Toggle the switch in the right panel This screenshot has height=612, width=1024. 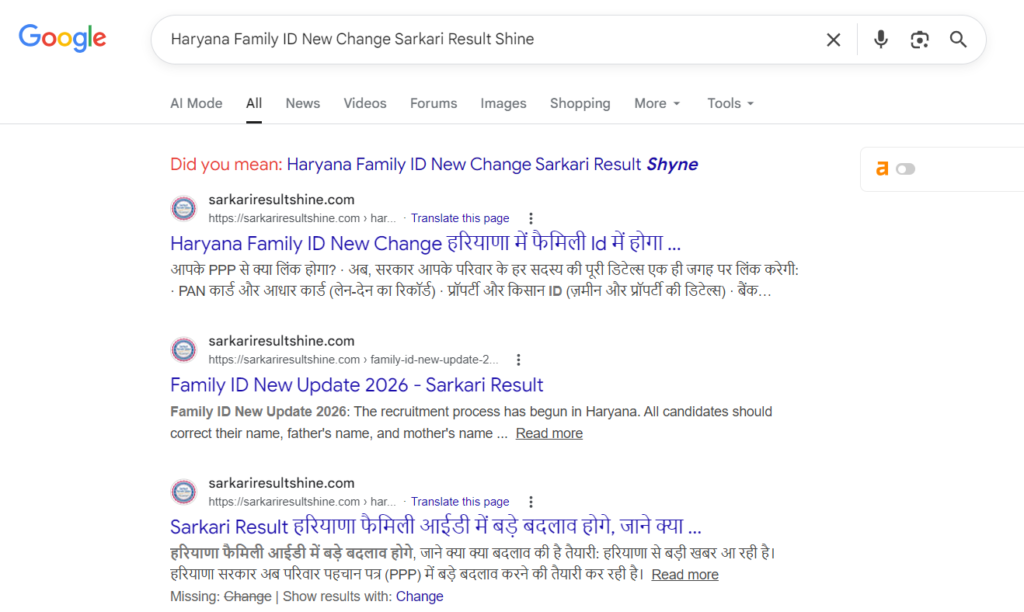coord(905,169)
